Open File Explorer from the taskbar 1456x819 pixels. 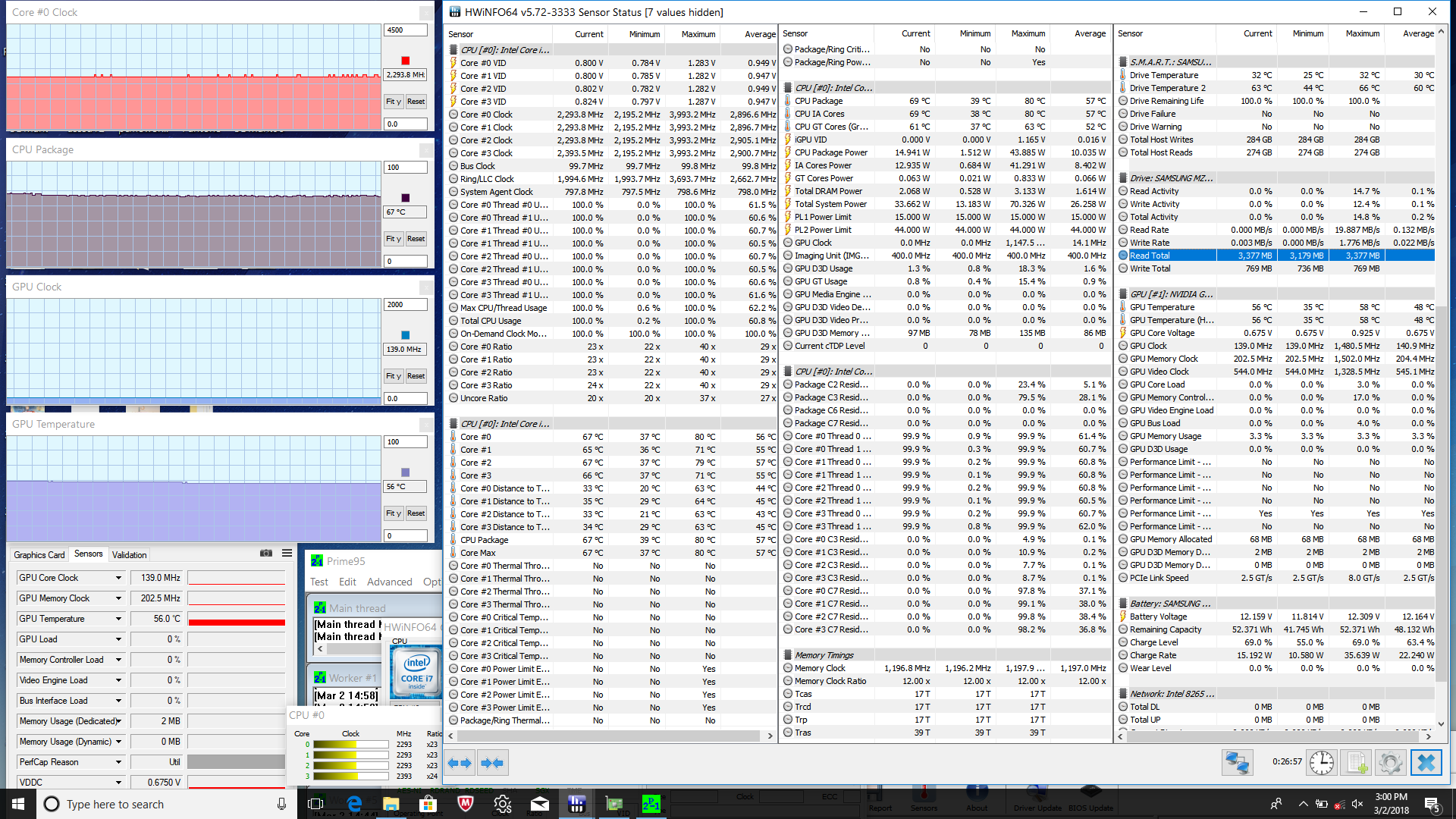coord(391,804)
